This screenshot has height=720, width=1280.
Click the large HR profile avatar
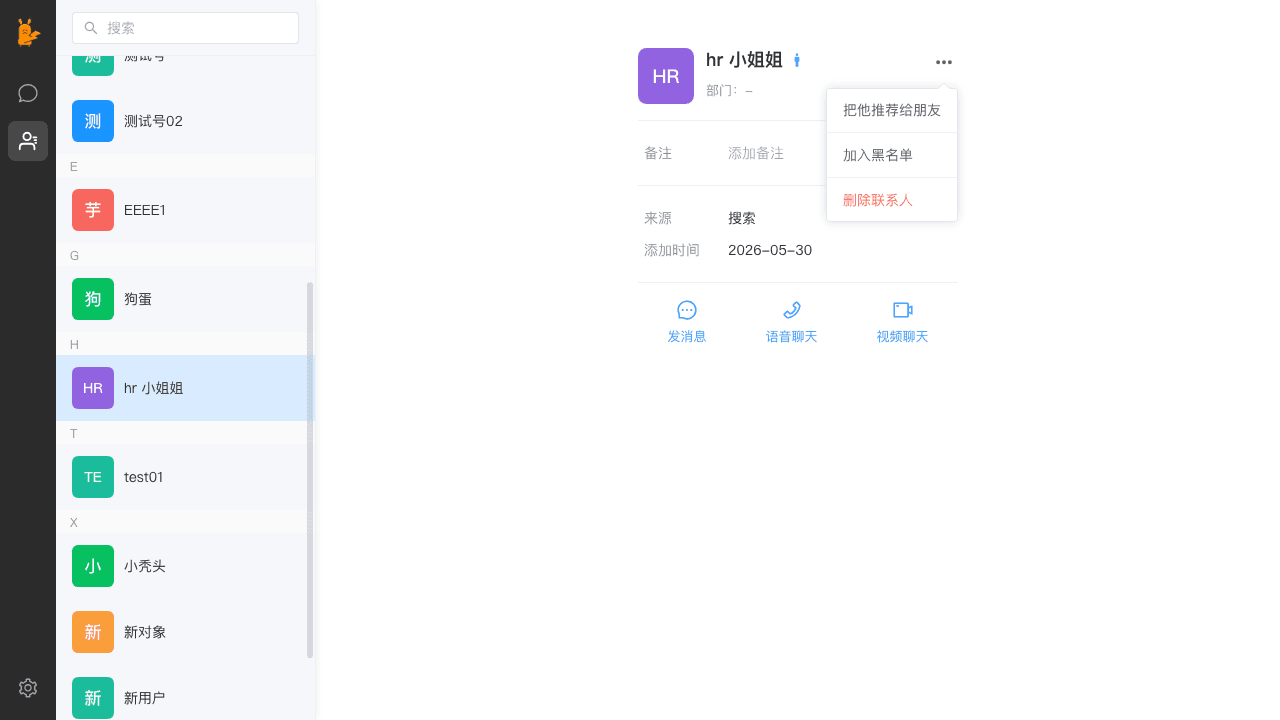coord(666,76)
